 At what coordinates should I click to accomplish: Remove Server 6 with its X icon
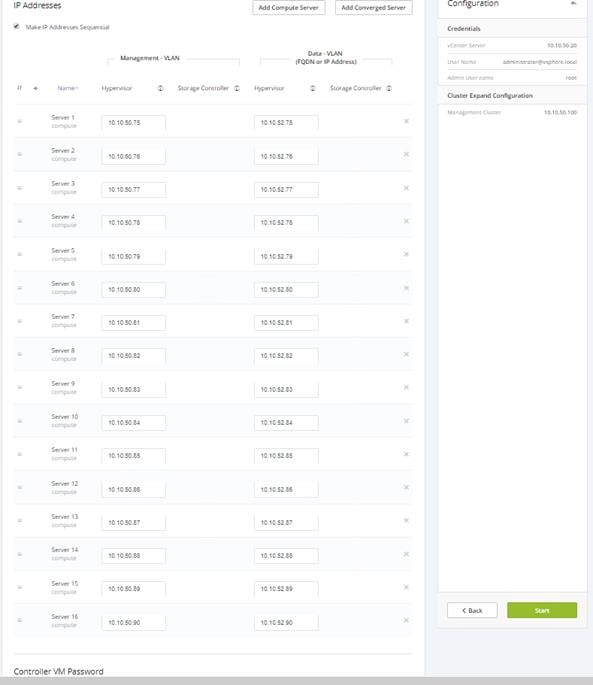[406, 288]
